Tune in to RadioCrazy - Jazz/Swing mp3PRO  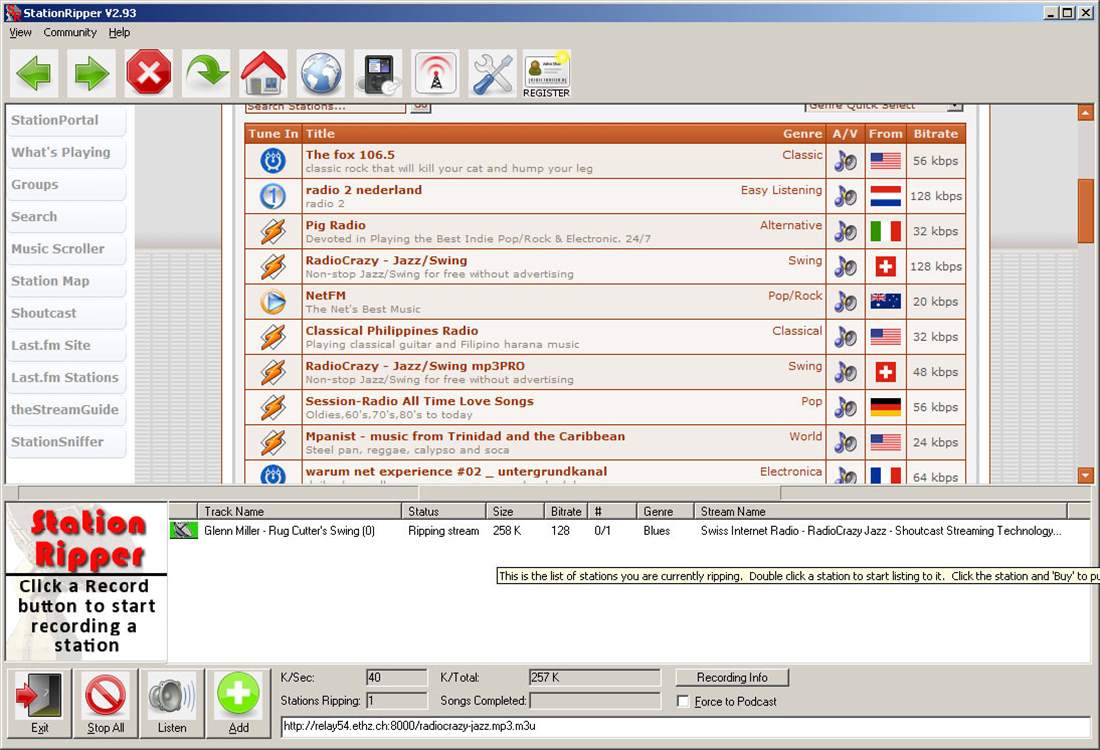pos(273,372)
